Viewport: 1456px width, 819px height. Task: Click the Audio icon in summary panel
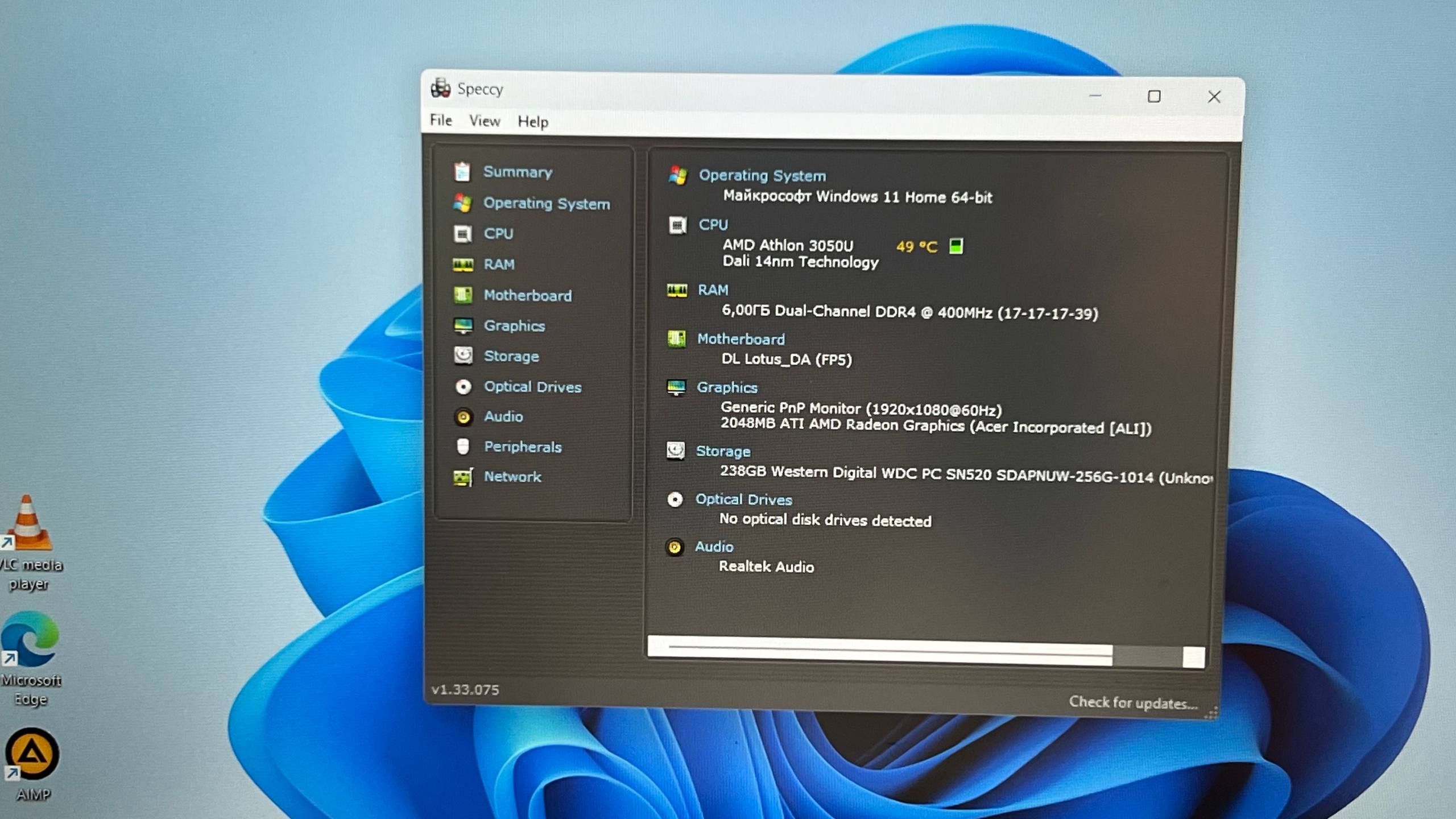coord(675,547)
